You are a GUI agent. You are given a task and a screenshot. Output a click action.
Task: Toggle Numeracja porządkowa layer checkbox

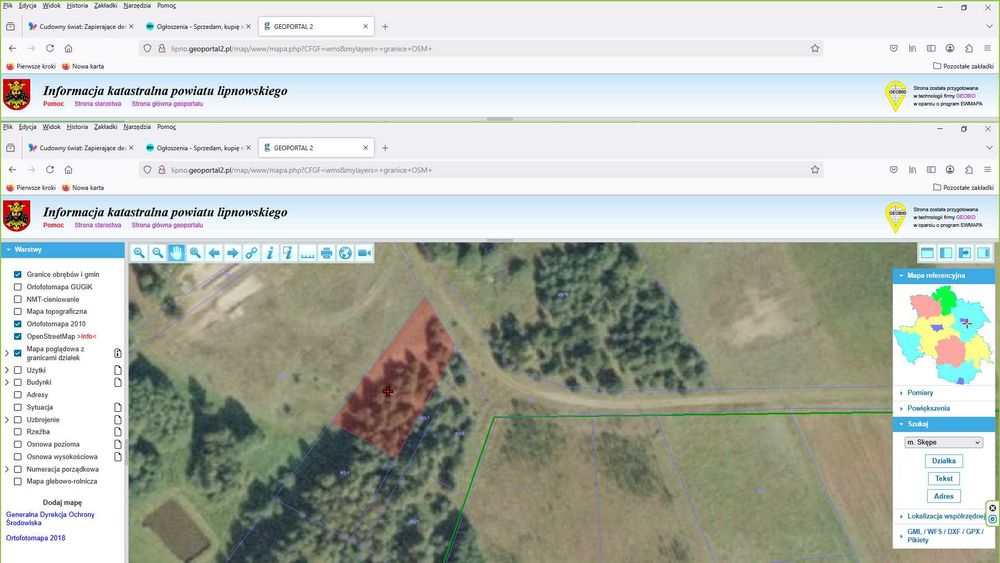18,469
